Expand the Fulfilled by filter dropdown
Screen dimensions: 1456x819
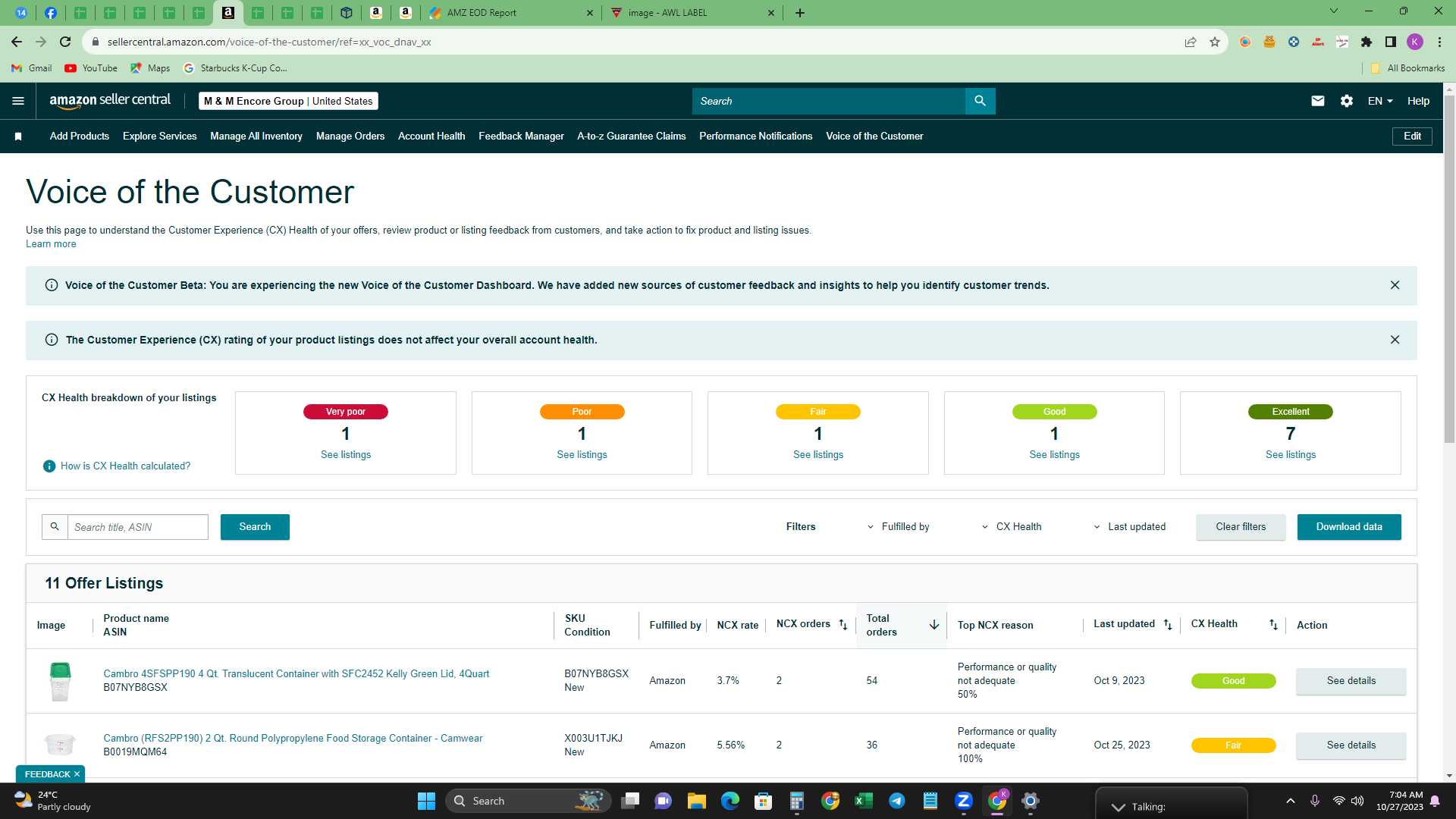(x=898, y=527)
